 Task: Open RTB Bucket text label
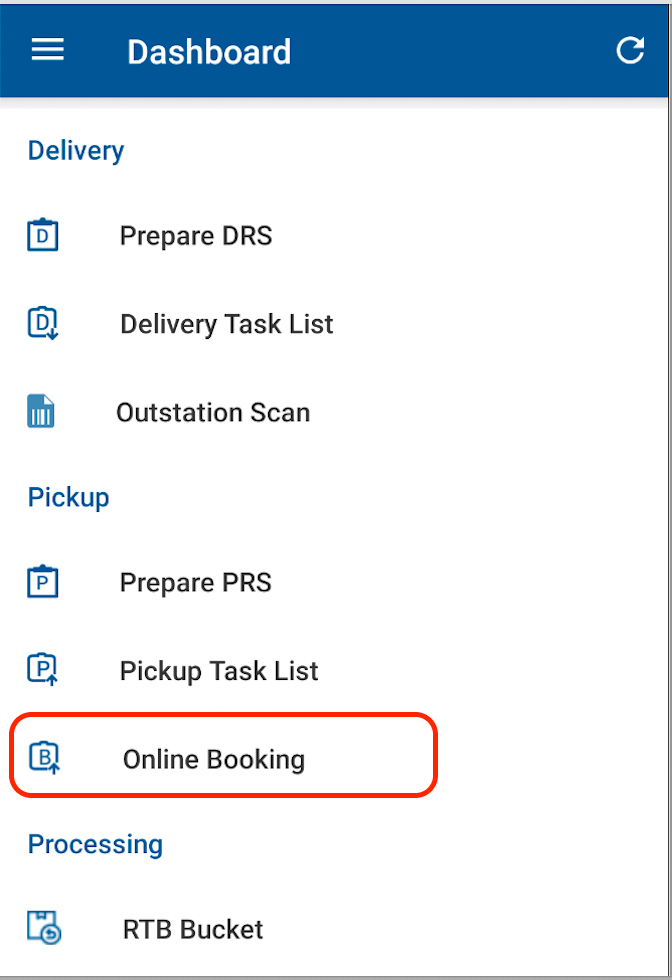193,929
